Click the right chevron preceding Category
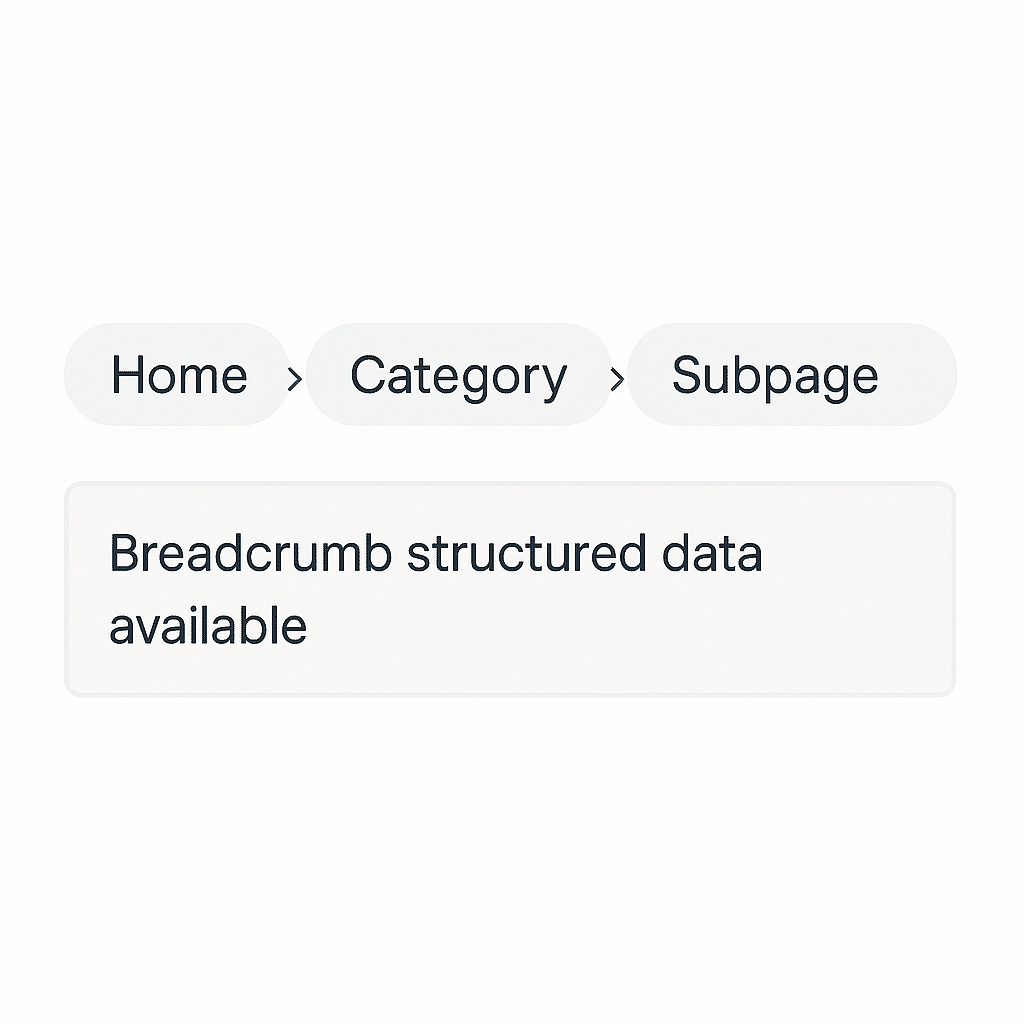Screen dimensions: 1024x1024 click(294, 378)
